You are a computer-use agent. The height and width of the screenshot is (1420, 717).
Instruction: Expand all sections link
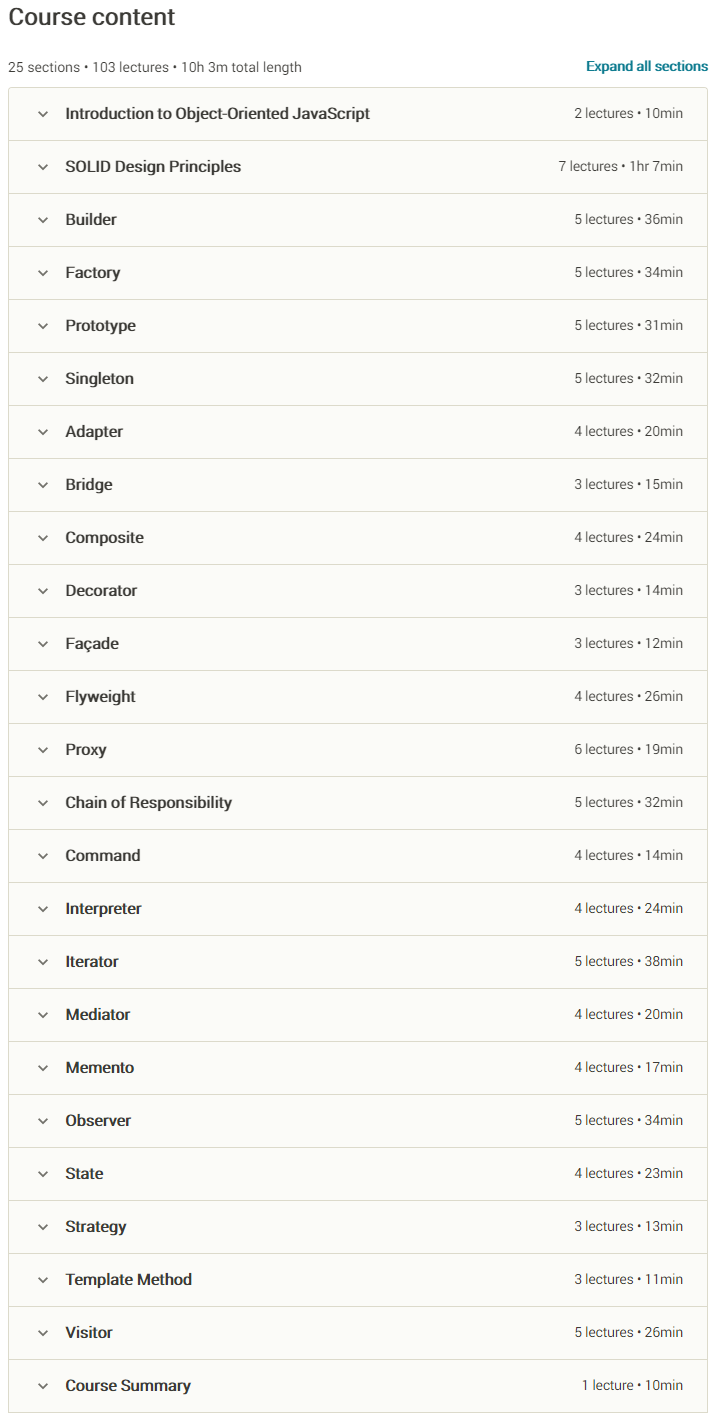pos(647,67)
